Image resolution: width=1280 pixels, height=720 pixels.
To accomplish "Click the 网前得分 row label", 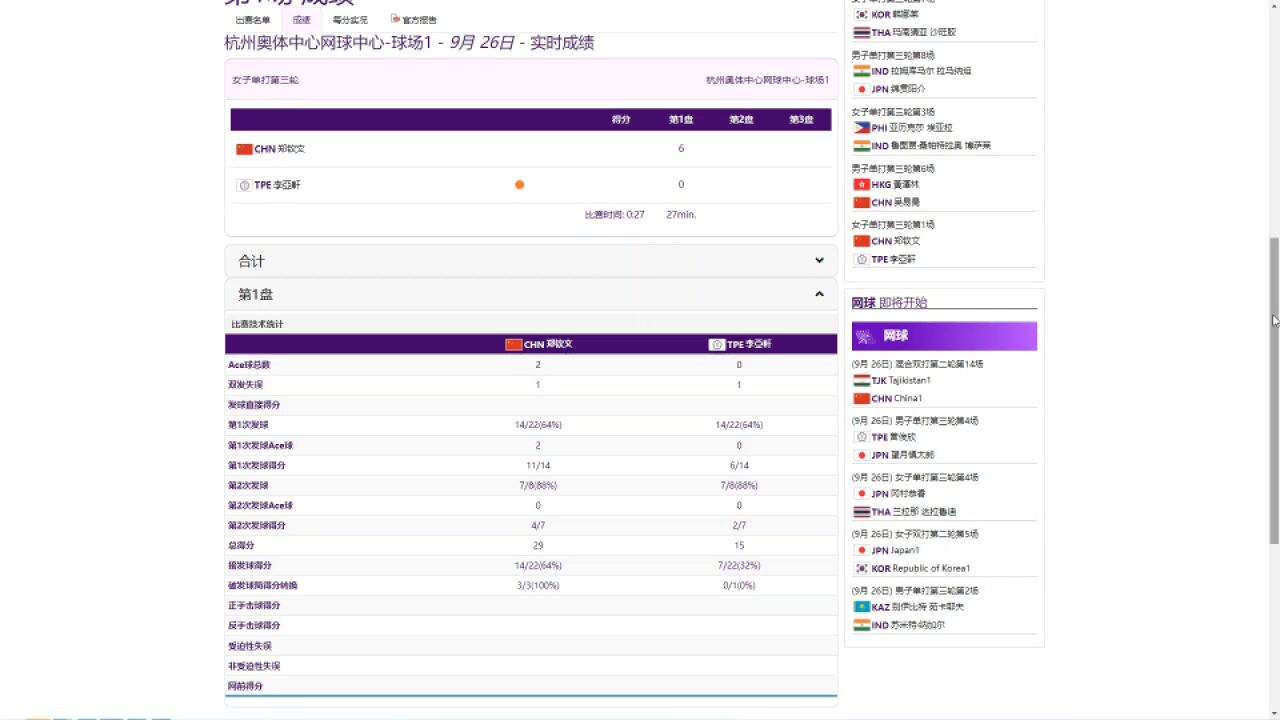I will (245, 686).
